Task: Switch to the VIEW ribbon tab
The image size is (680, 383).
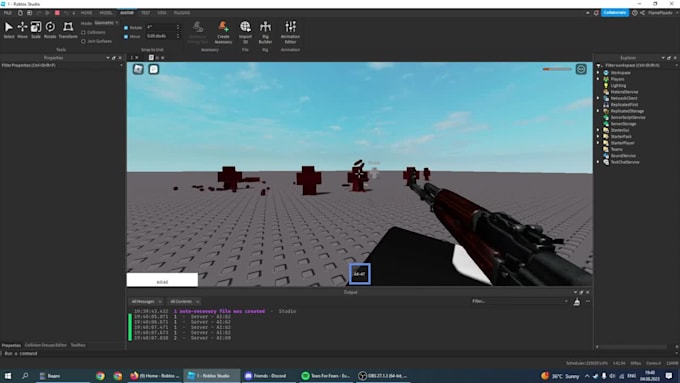Action: pos(162,13)
